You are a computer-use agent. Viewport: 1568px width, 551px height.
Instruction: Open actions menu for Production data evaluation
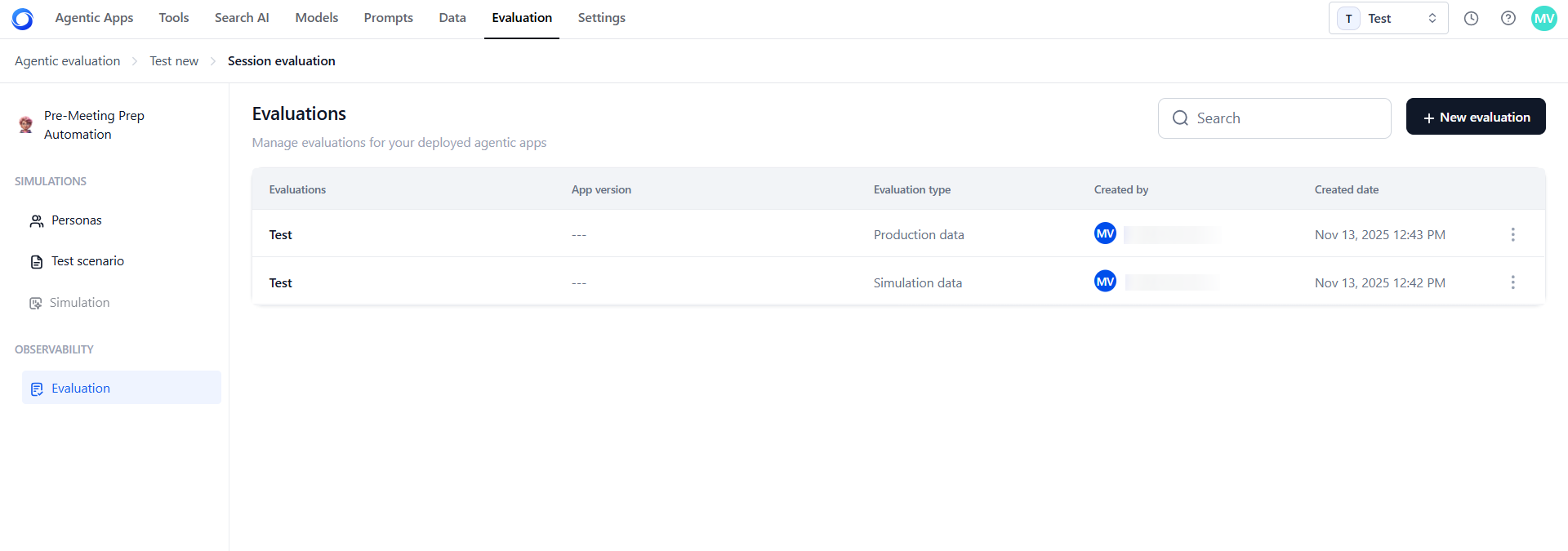1512,235
